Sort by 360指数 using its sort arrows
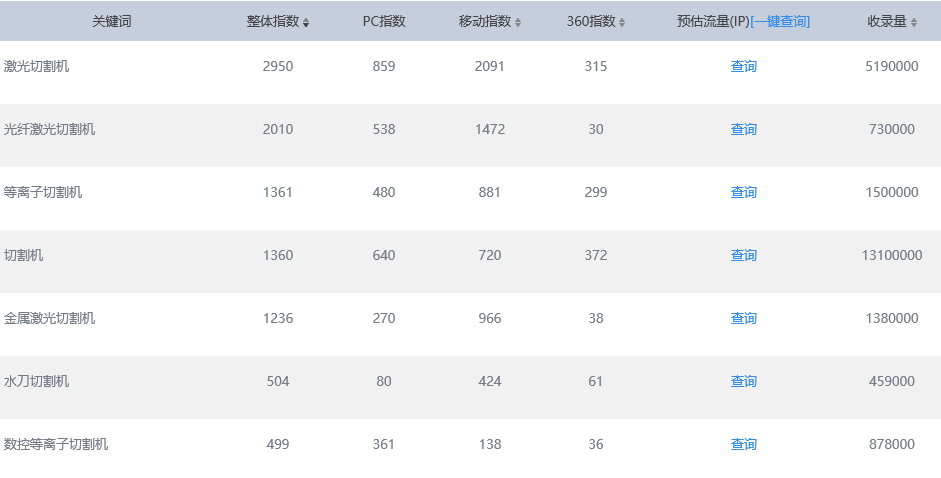941x478 pixels. pos(622,22)
